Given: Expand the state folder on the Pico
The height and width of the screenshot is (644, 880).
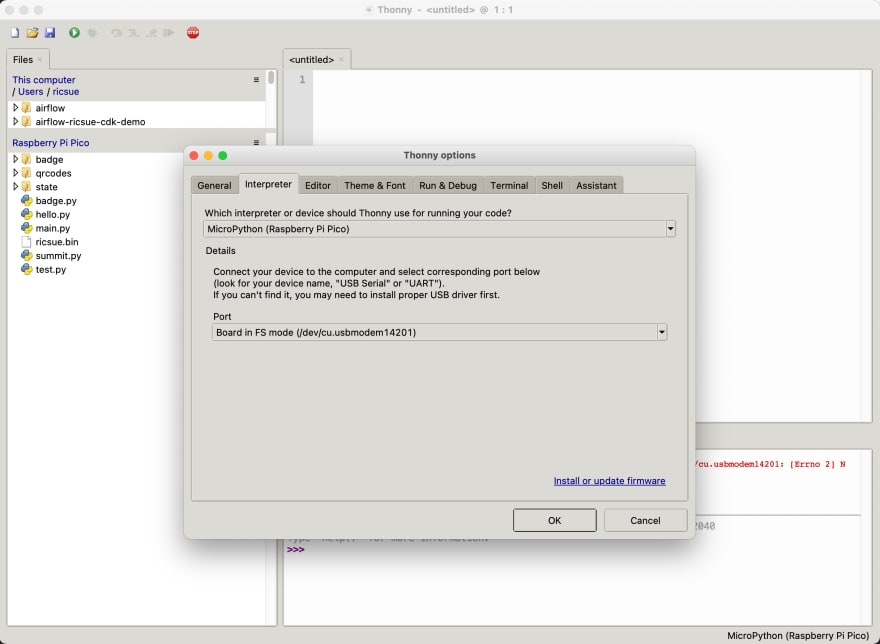Looking at the screenshot, I should click(16, 186).
